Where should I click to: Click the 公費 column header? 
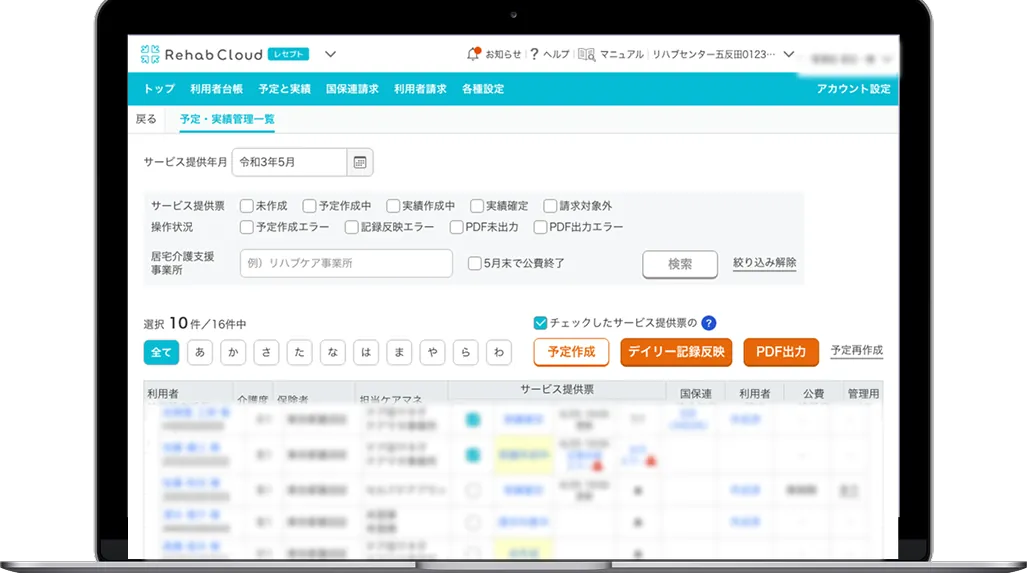pyautogui.click(x=814, y=394)
